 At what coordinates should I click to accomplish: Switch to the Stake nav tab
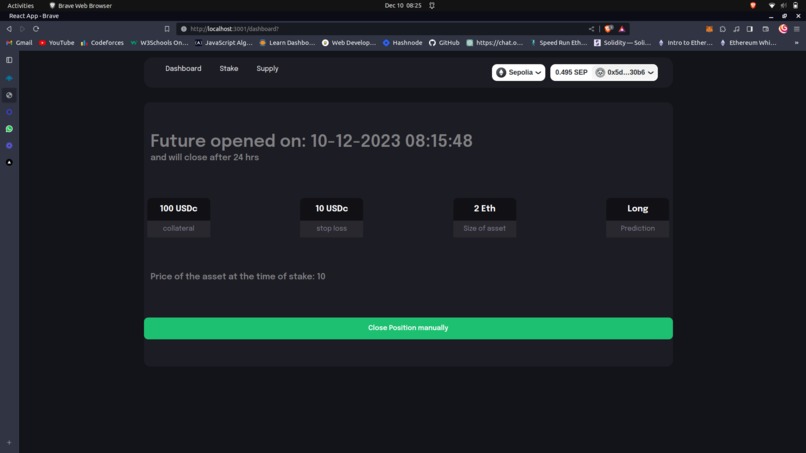click(x=229, y=68)
